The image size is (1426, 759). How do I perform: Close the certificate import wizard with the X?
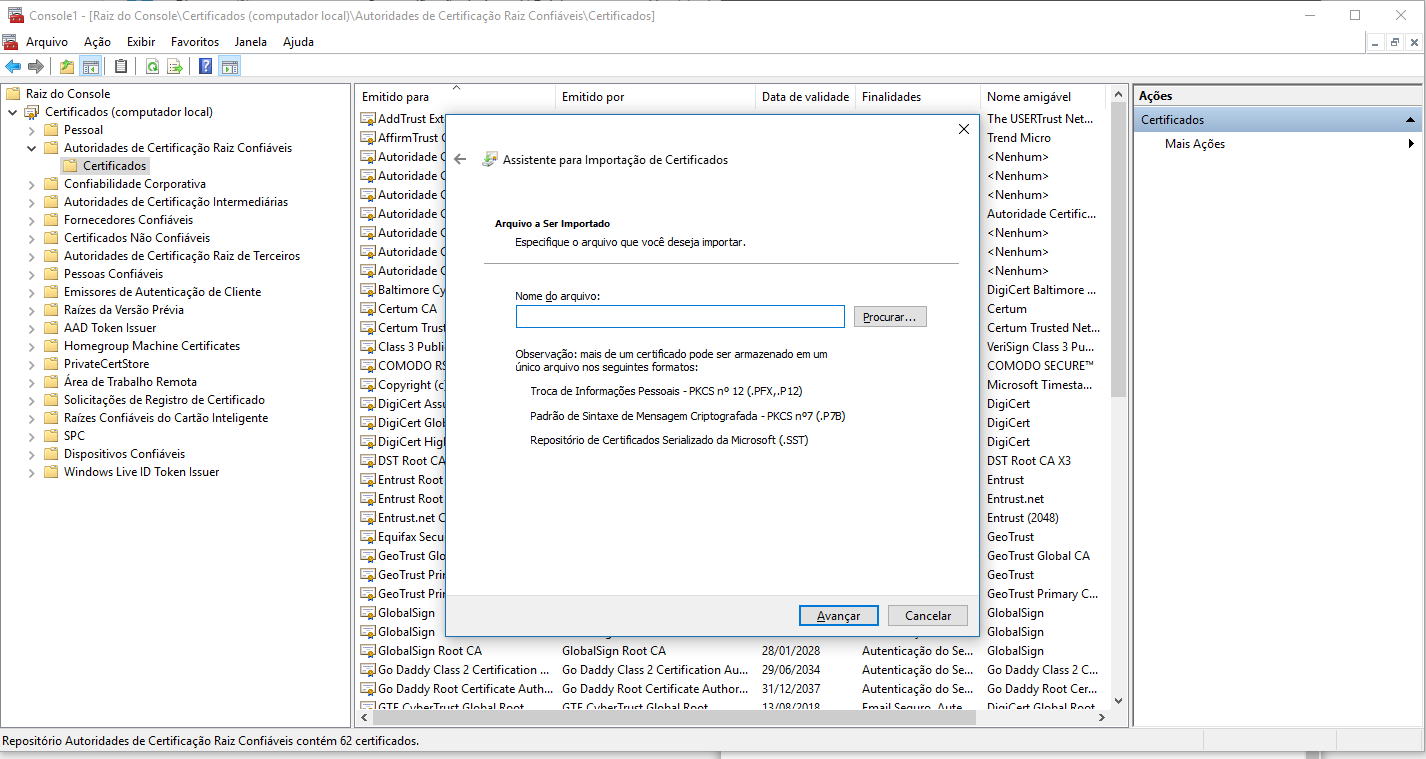[x=964, y=129]
